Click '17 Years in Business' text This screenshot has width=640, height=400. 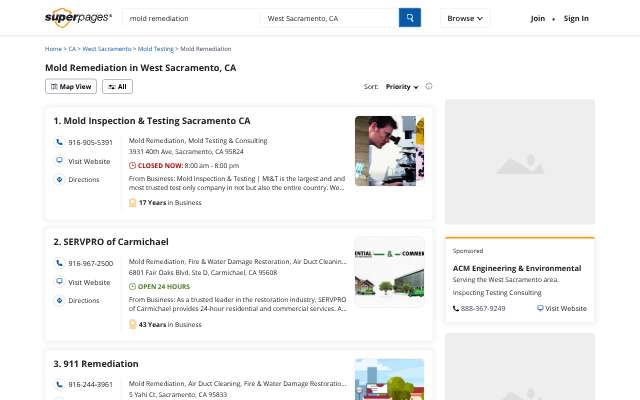coord(170,202)
